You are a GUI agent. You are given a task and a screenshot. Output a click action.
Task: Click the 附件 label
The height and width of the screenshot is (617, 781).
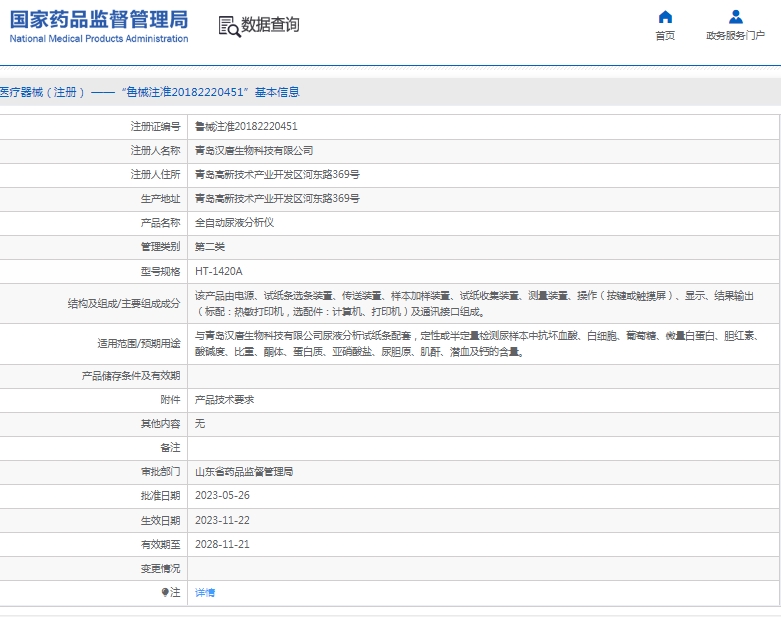pos(170,400)
